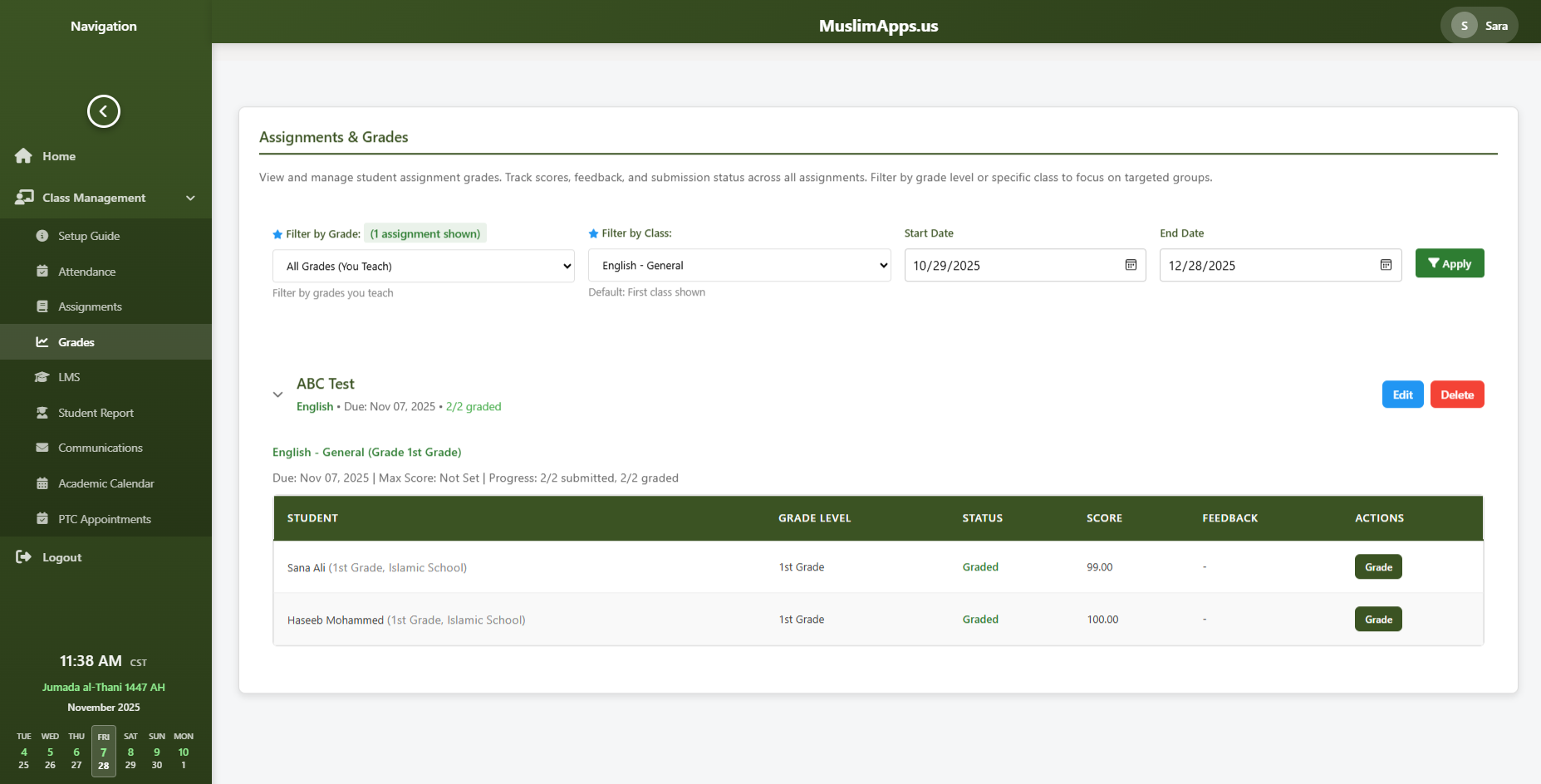
Task: Open Student Report using its icon
Action: pyautogui.click(x=42, y=413)
